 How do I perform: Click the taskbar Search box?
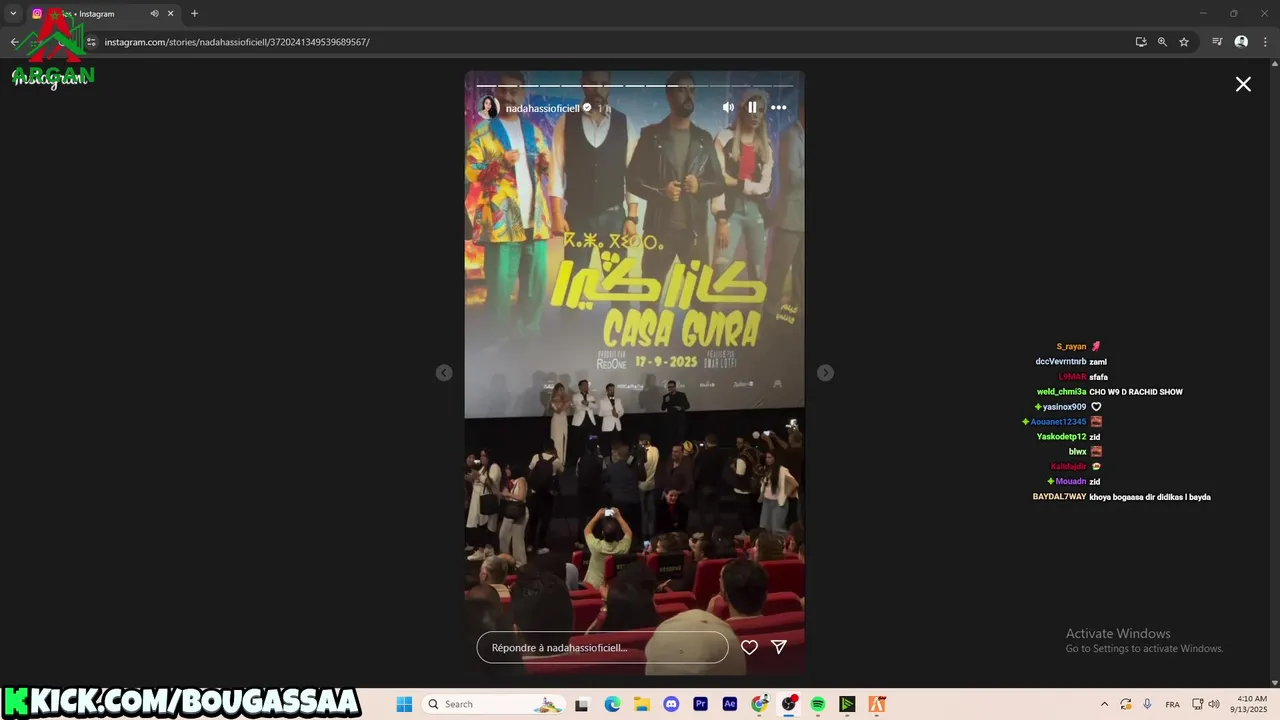(494, 704)
